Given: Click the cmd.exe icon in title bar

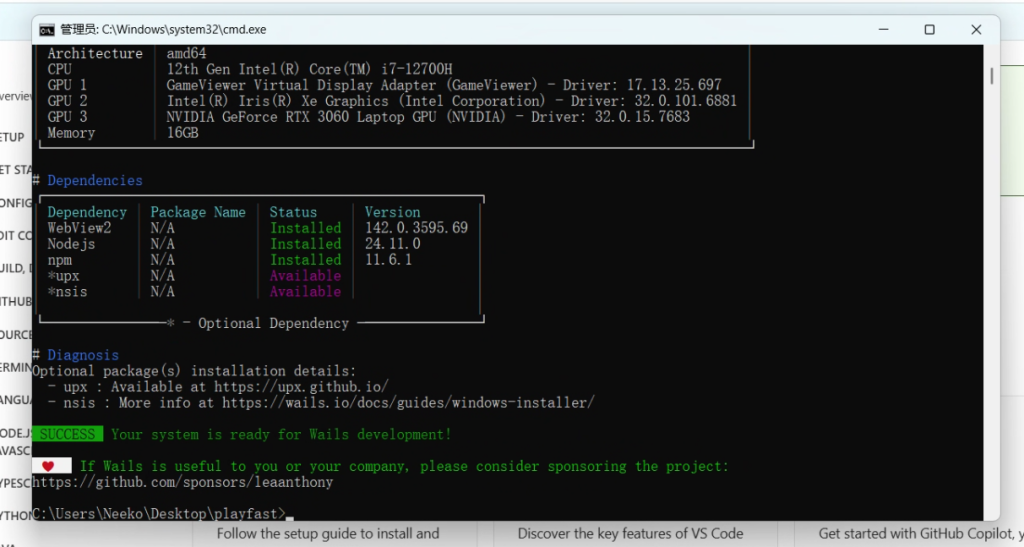Looking at the screenshot, I should pos(46,29).
